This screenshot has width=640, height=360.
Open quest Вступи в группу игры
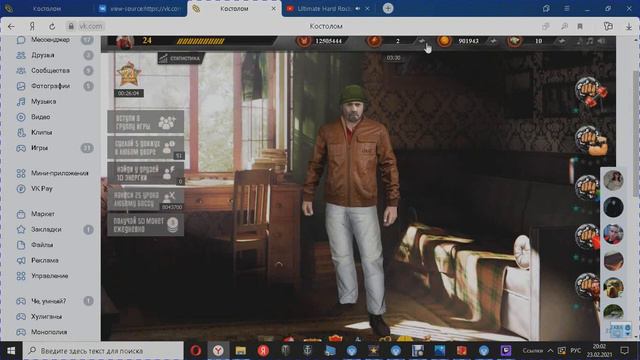pos(145,122)
